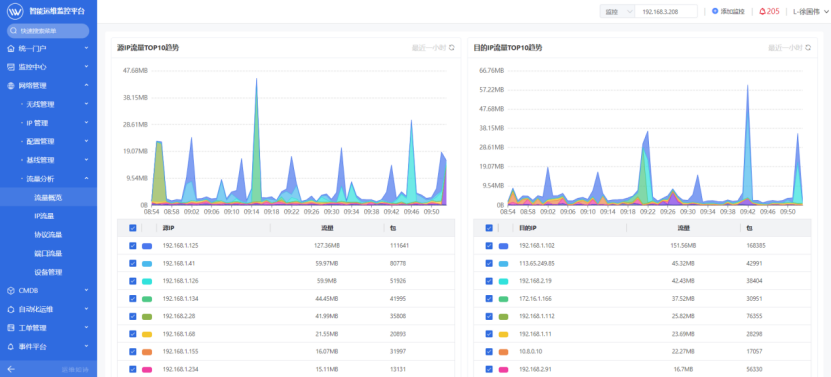Click the 目的IP流量TOP10趋势 panel title
This screenshot has height=377, width=831.
click(x=508, y=48)
